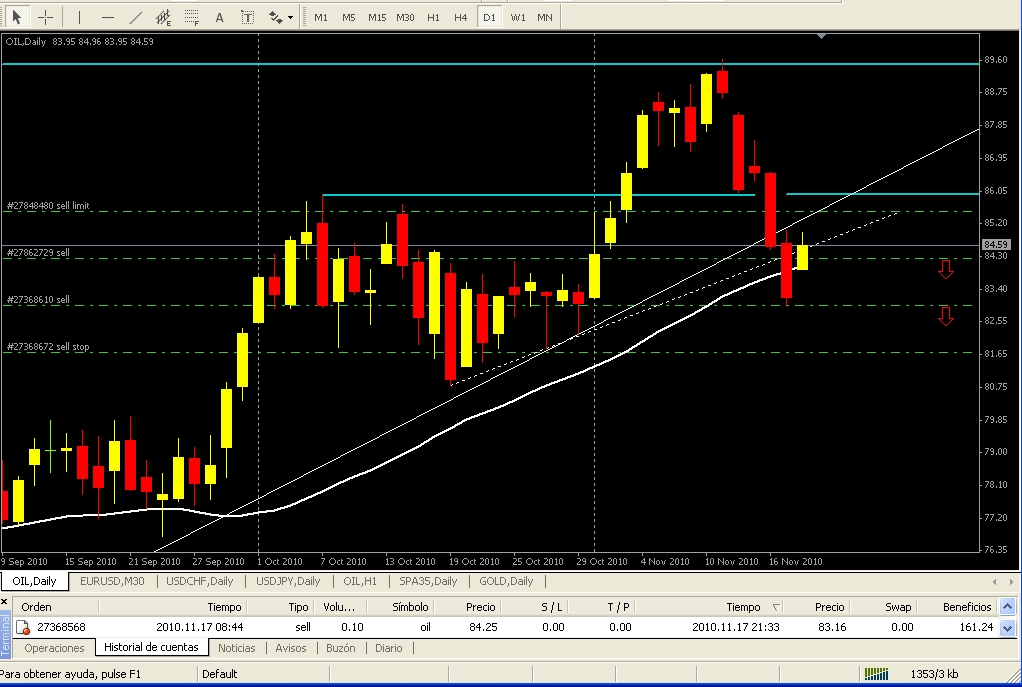Screen dimensions: 1022x687
Task: Select the cursor arrow tool
Action: click(x=16, y=17)
